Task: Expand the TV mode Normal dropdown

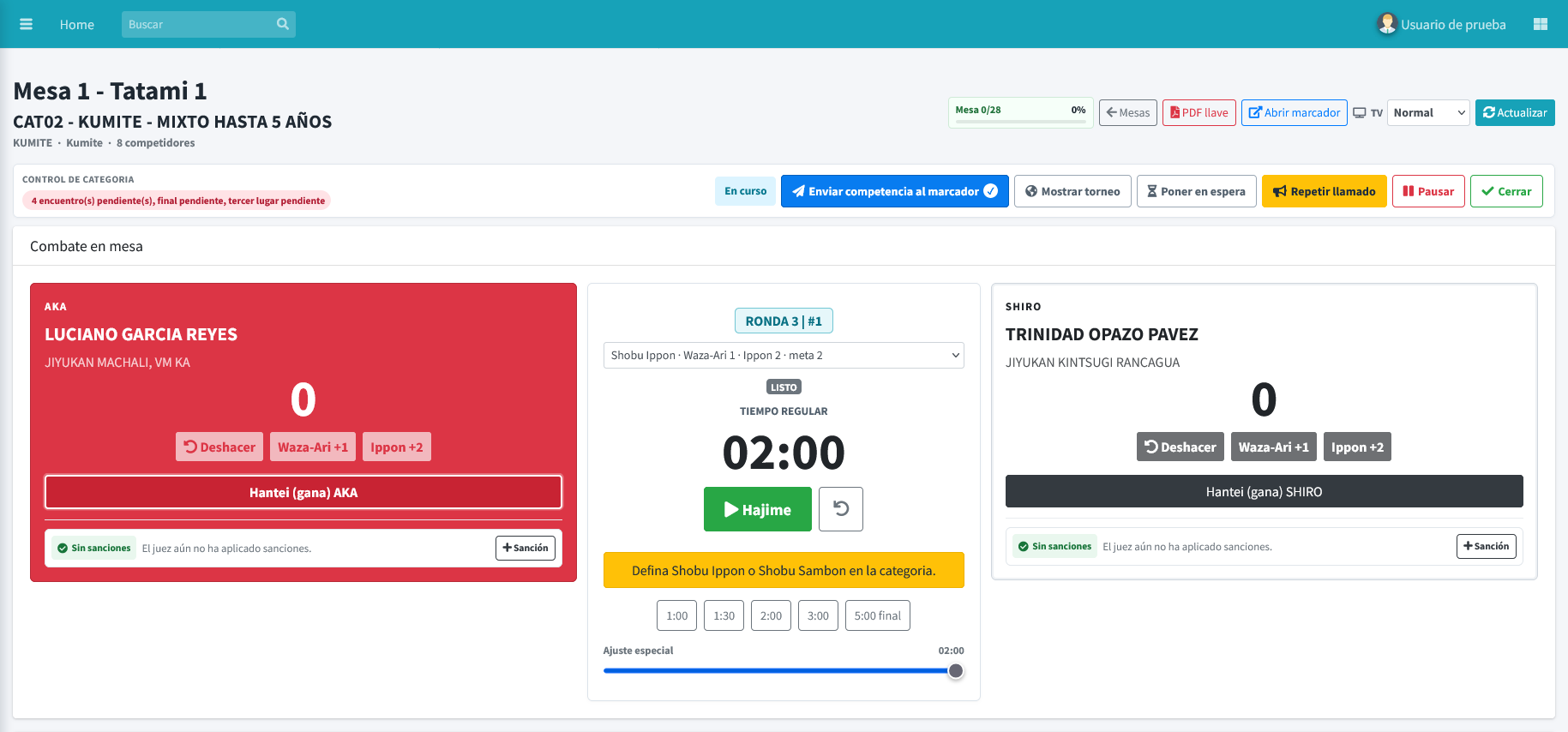Action: pos(1428,112)
